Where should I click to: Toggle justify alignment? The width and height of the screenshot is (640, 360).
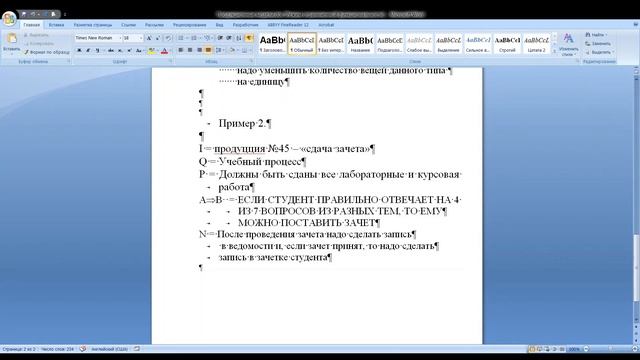[x=208, y=50]
